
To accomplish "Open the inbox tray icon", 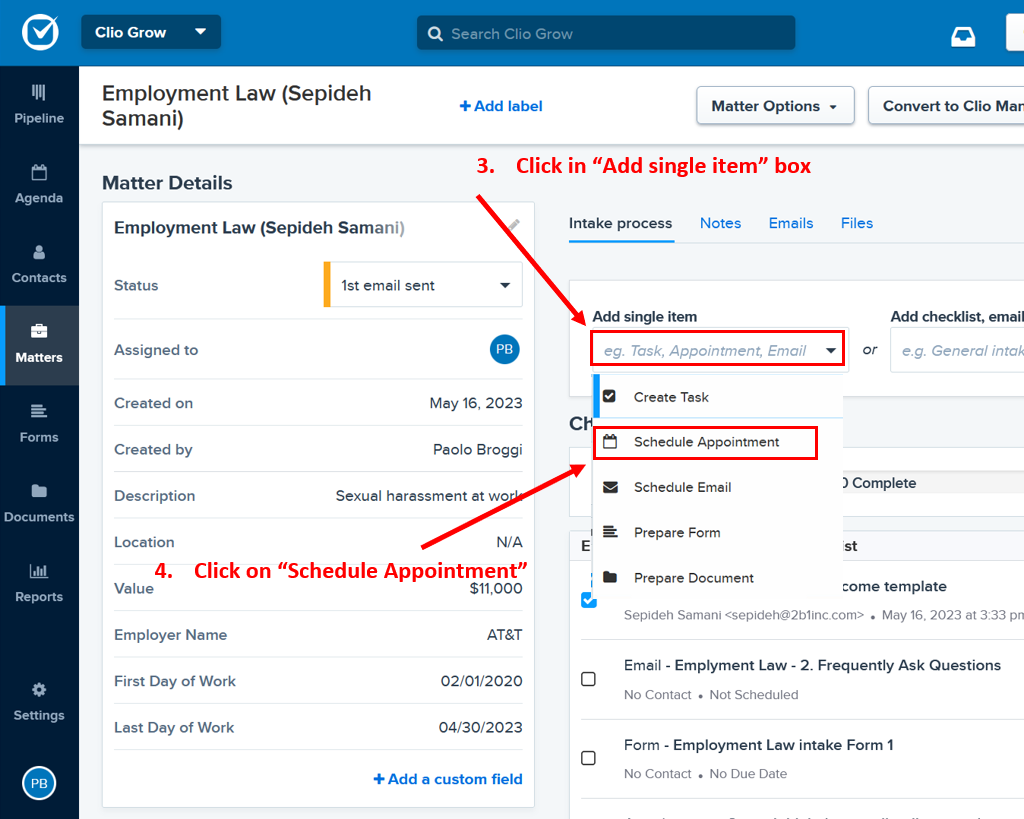I will coord(963,37).
